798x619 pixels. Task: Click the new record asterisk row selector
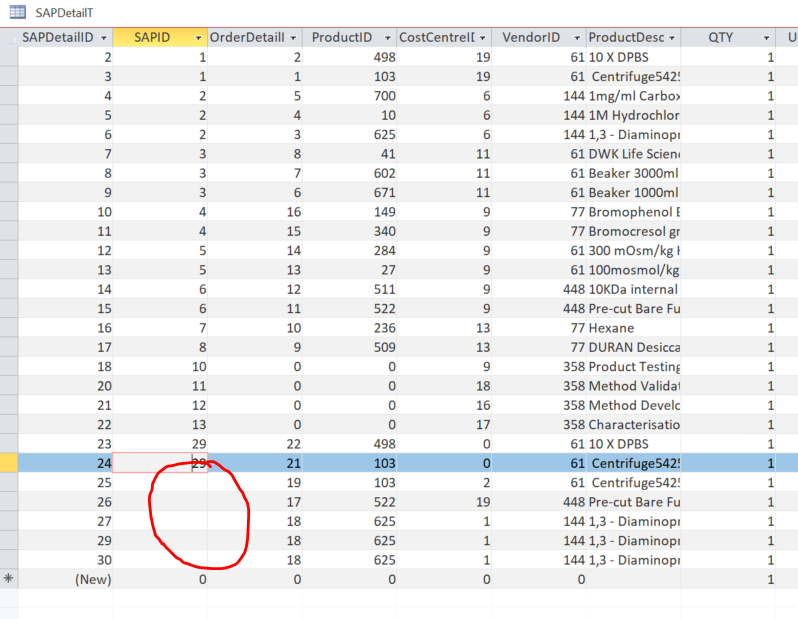[9, 579]
